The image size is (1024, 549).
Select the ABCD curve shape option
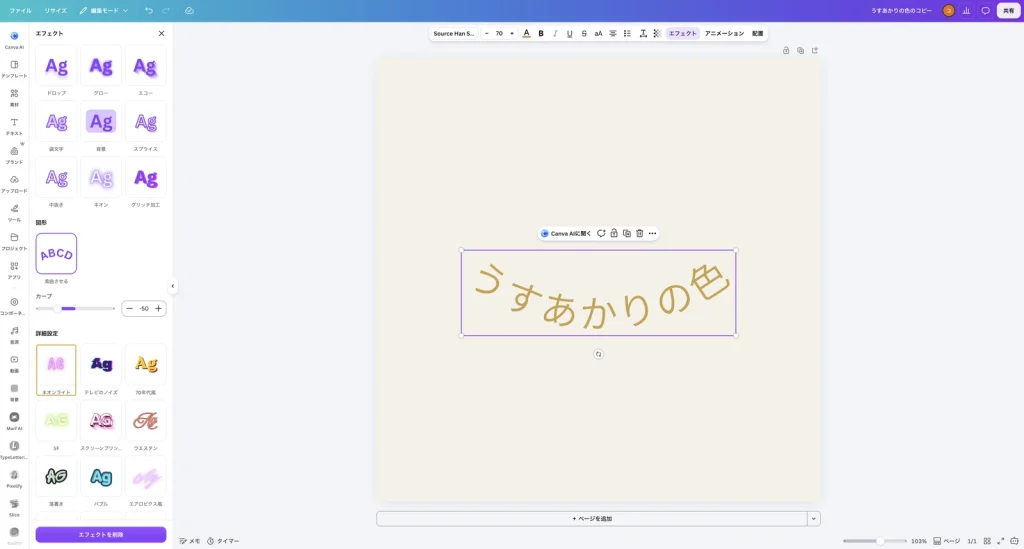pos(56,254)
